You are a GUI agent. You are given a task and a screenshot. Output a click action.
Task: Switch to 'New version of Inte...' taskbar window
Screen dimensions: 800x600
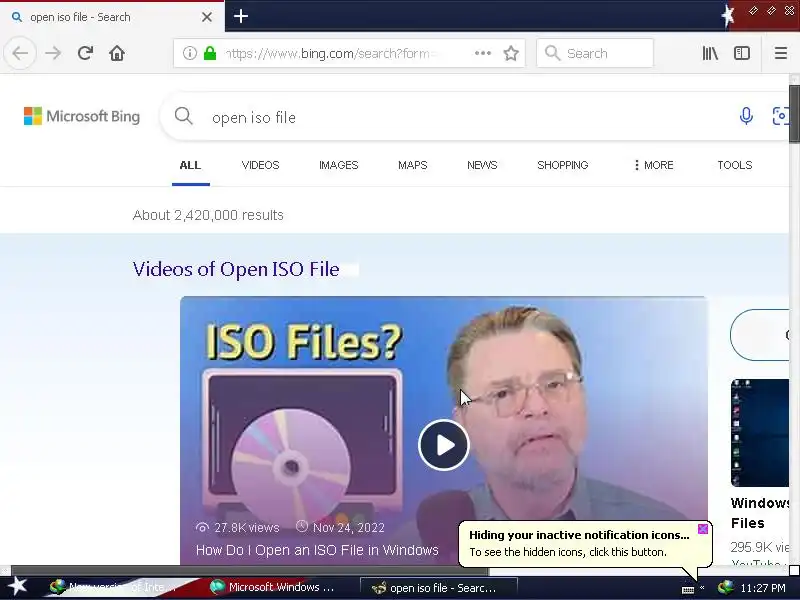pyautogui.click(x=114, y=587)
